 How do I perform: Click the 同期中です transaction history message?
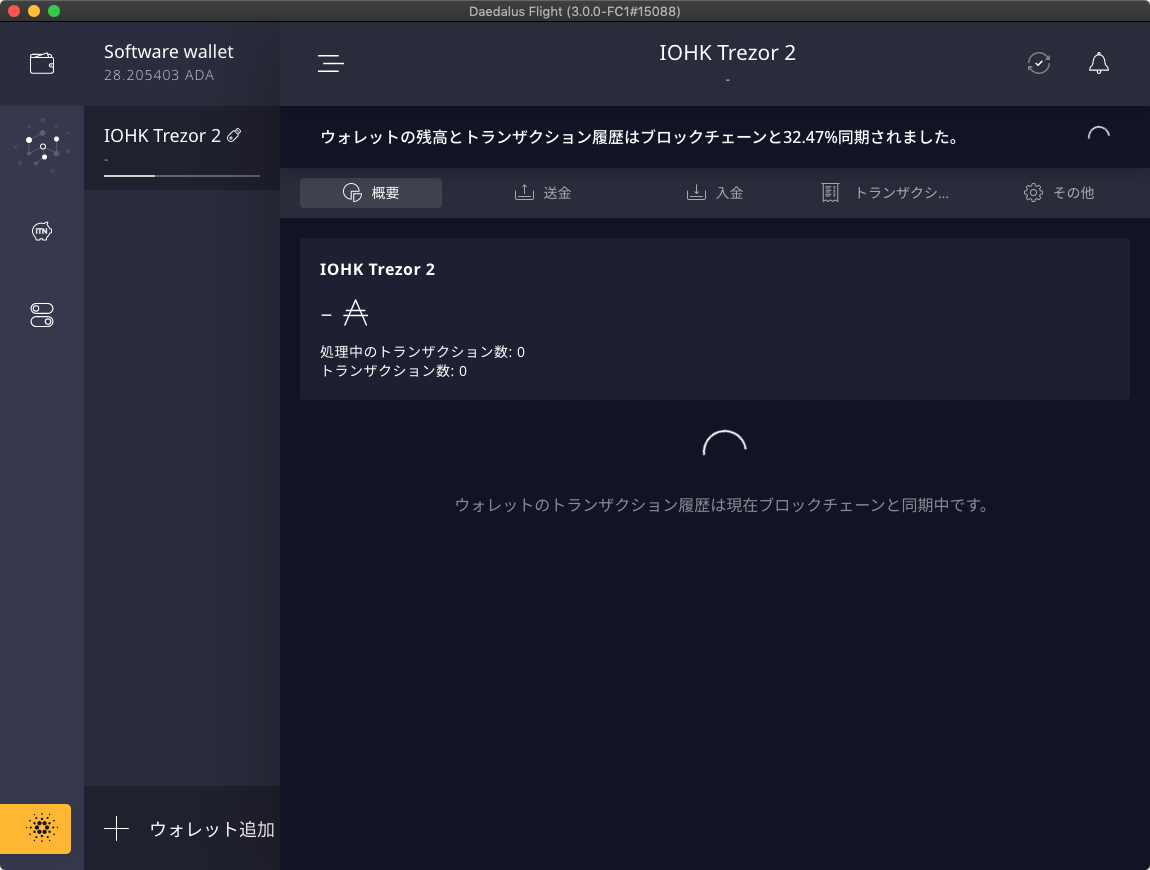coord(722,505)
